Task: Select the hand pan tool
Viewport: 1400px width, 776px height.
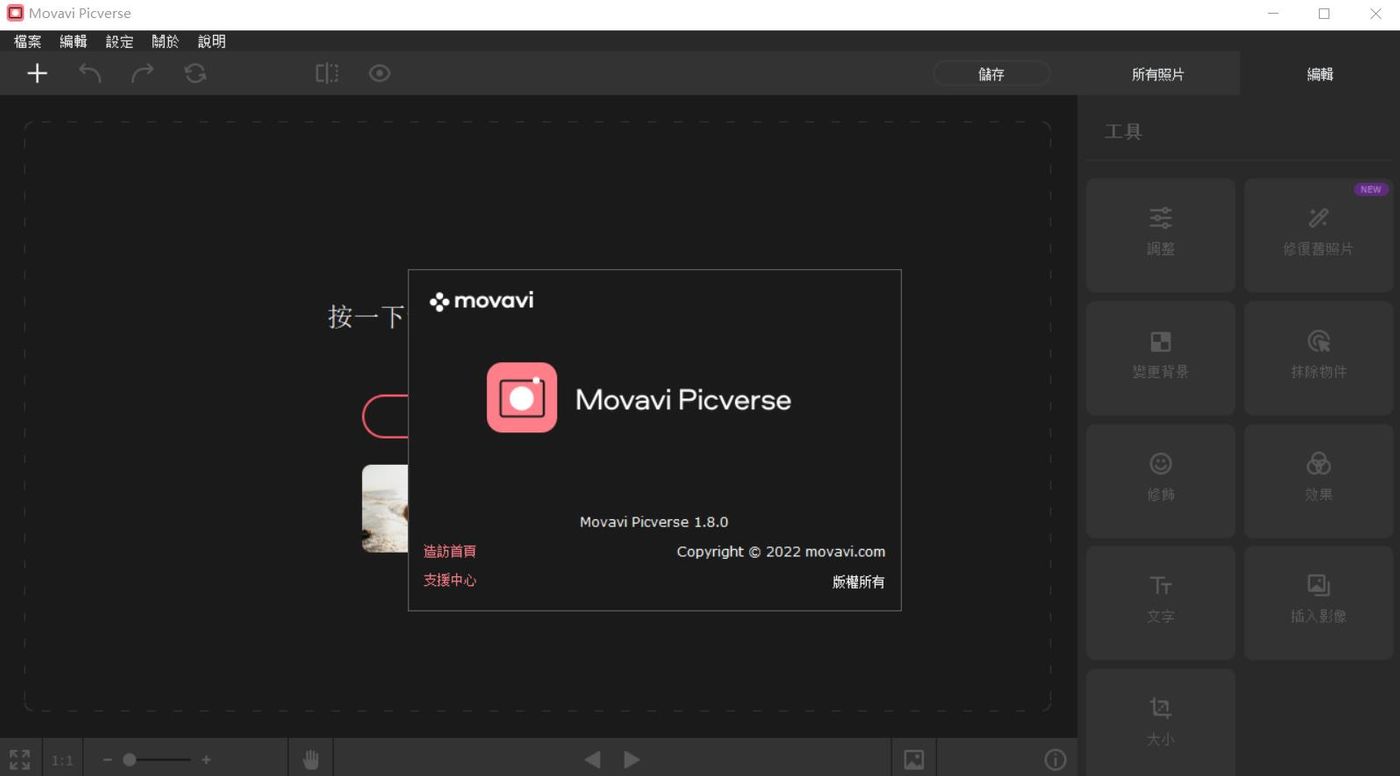Action: [x=311, y=760]
